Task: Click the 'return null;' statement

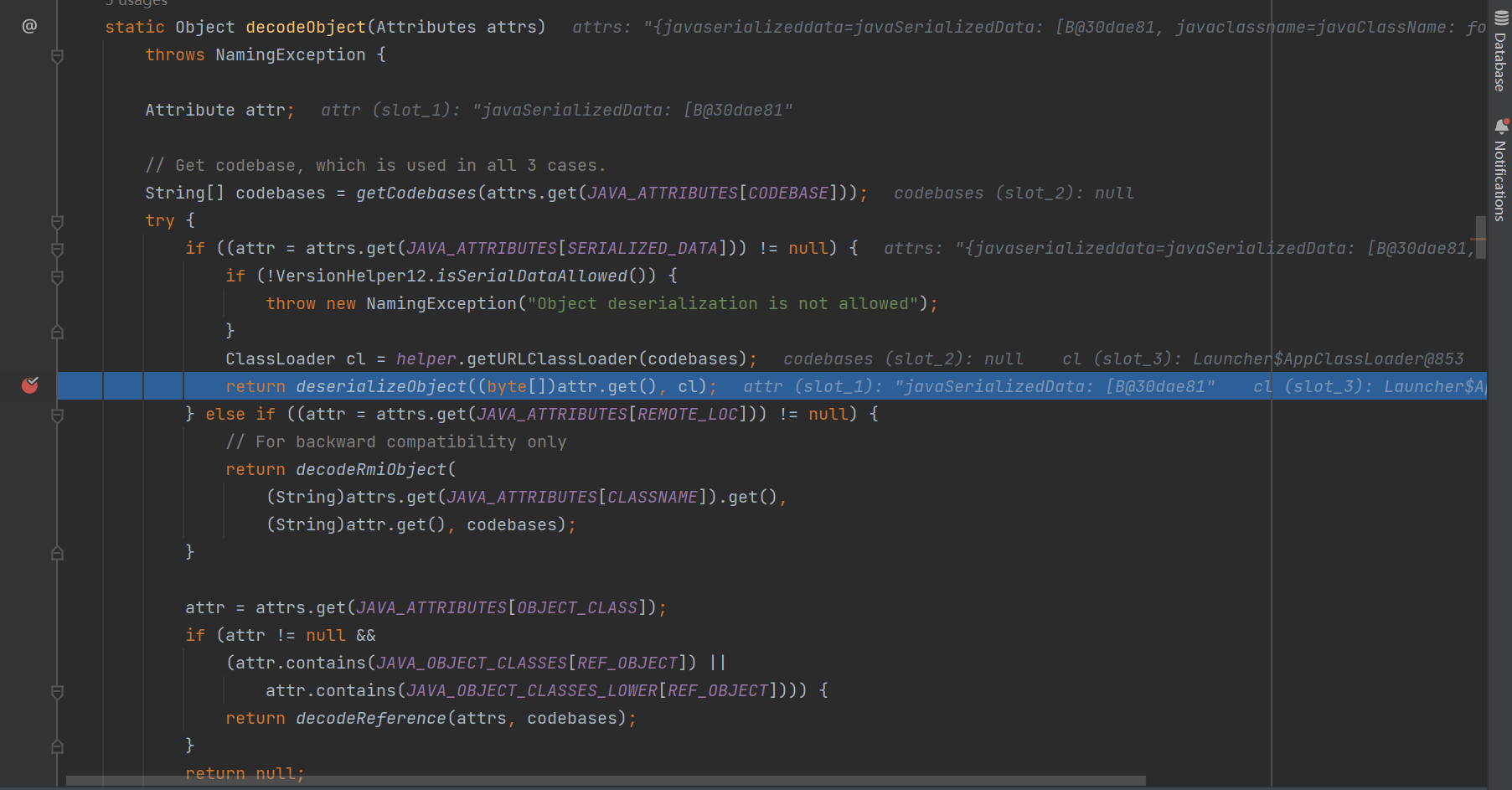Action: point(245,773)
